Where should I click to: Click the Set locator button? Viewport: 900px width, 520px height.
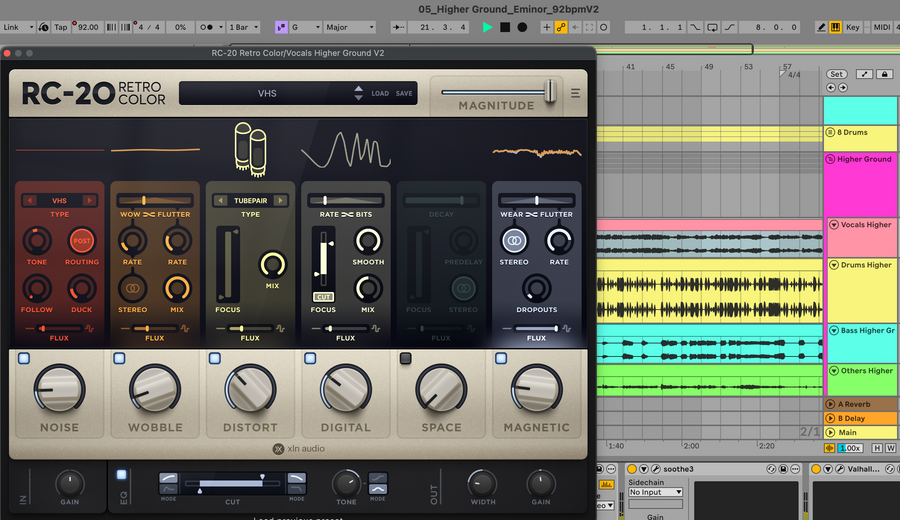[836, 74]
